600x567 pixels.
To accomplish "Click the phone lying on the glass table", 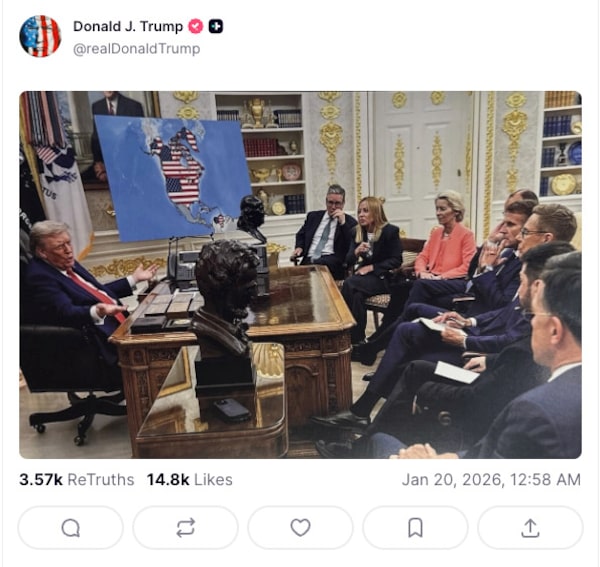I will click(232, 410).
